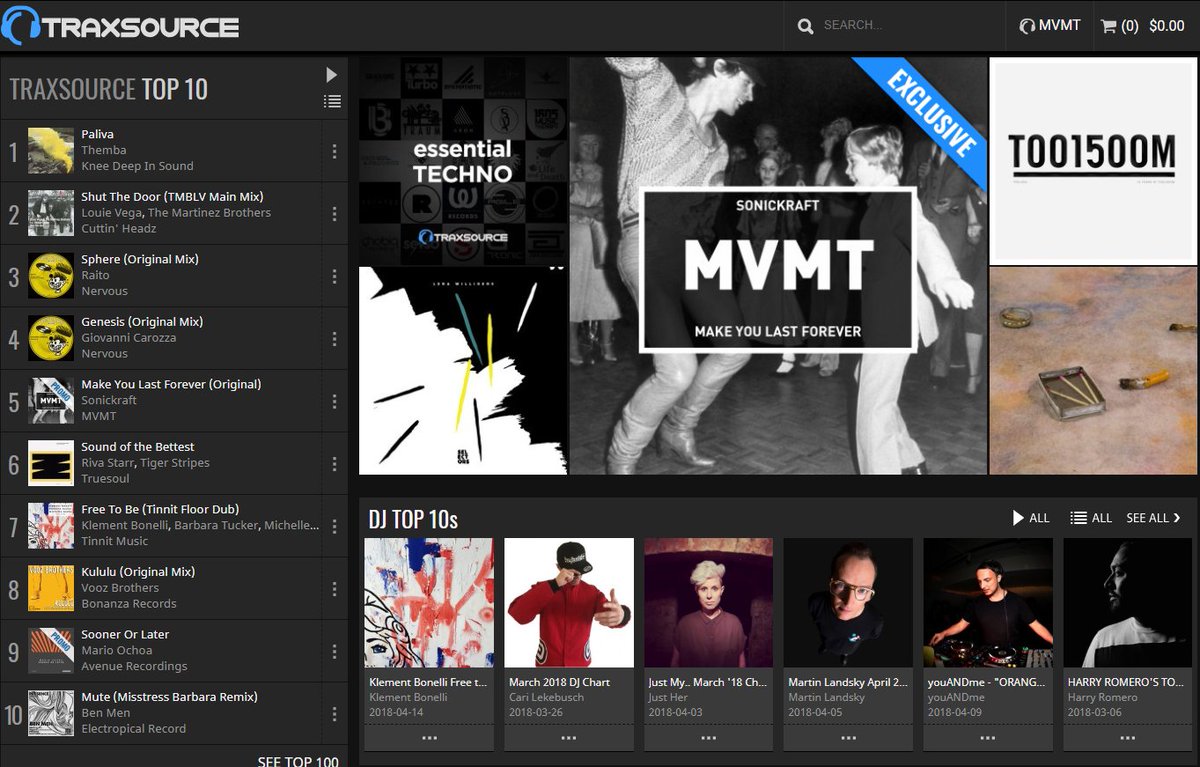Image resolution: width=1200 pixels, height=767 pixels.
Task: Open artist Raito
Action: 96,275
